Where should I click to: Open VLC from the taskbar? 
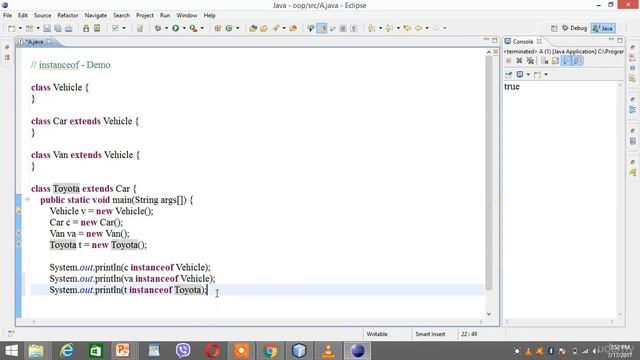pos(328,351)
